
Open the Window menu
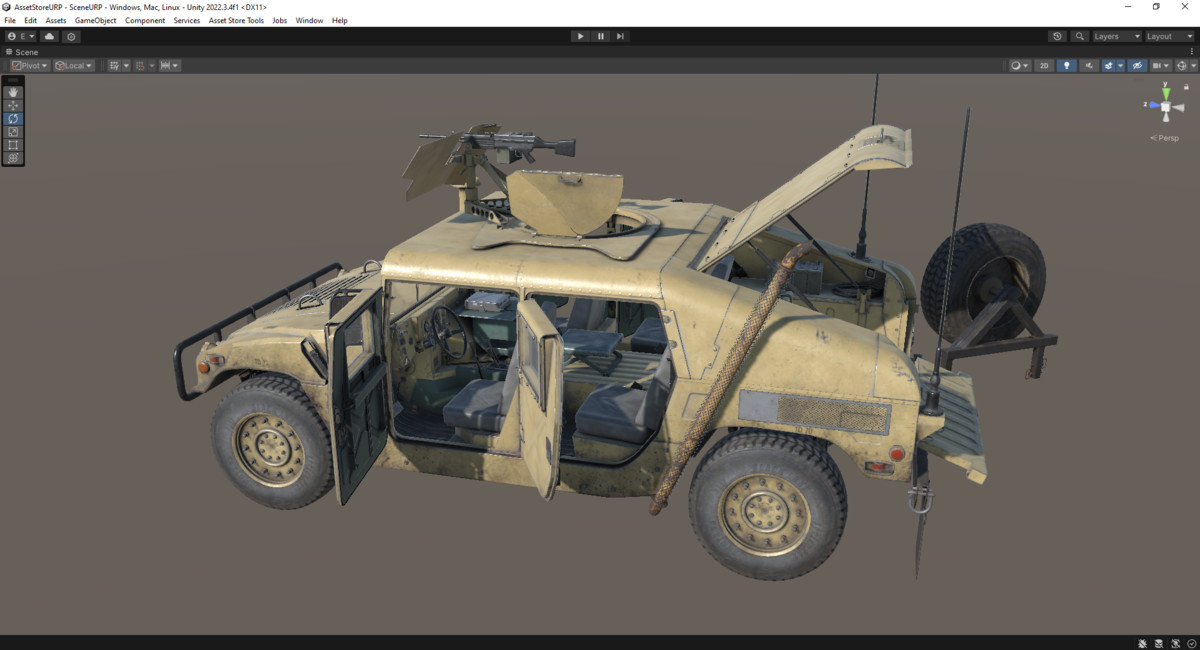point(309,20)
